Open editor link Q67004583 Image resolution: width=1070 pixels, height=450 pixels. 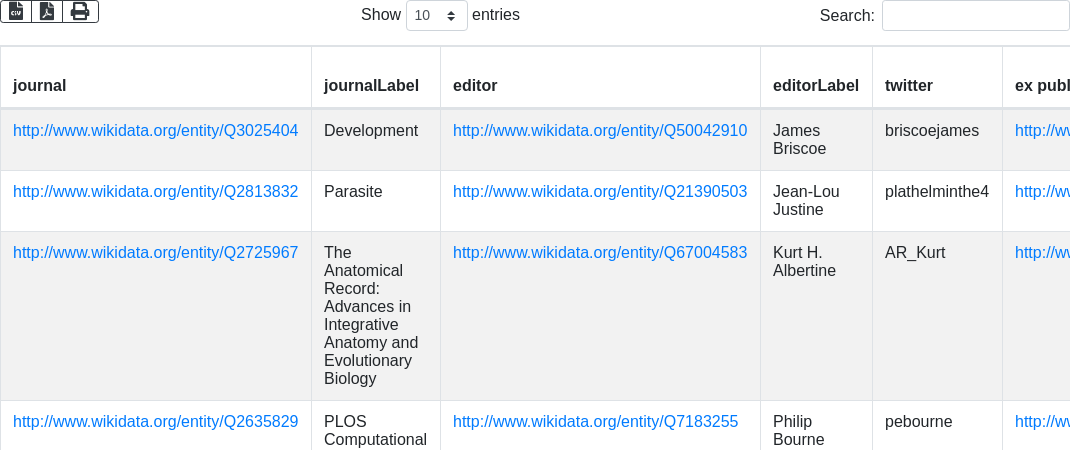click(x=600, y=253)
